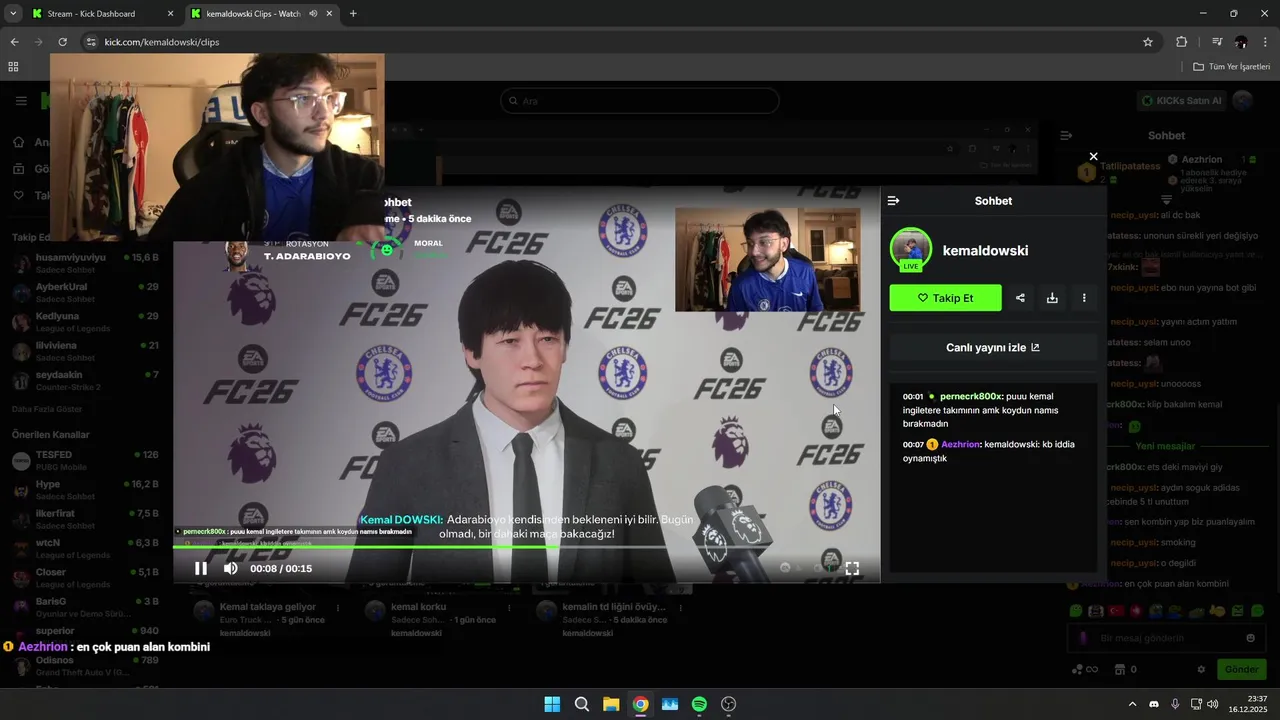Seek along the green clip progress bar

[x=526, y=546]
